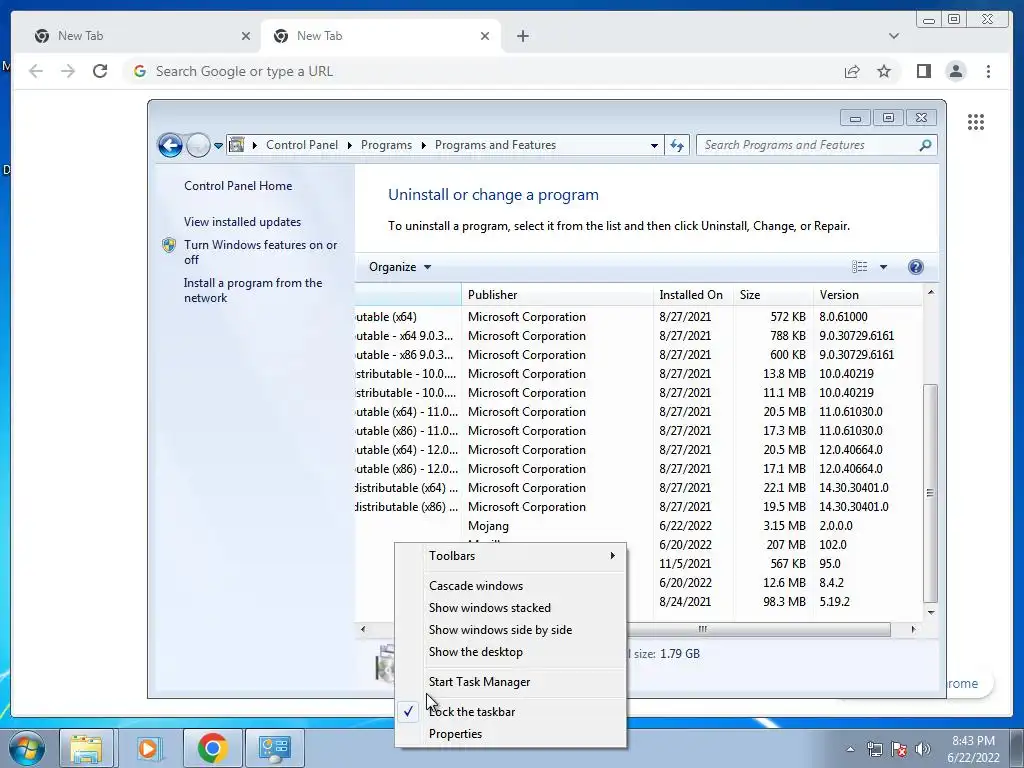Image resolution: width=1024 pixels, height=768 pixels.
Task: Choose Start Task Manager
Action: (510, 682)
